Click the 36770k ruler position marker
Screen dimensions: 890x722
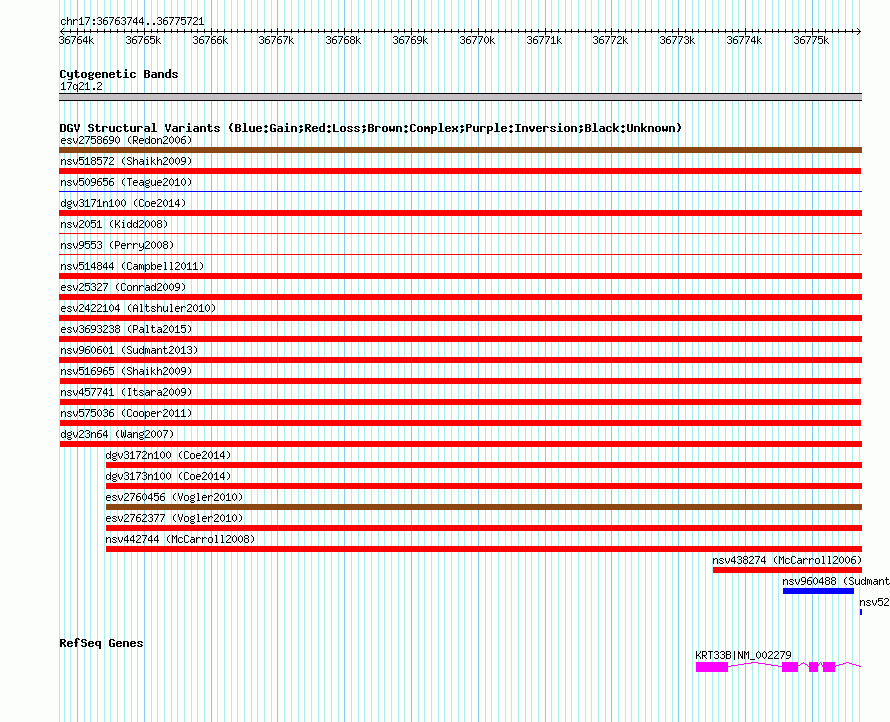(x=477, y=40)
